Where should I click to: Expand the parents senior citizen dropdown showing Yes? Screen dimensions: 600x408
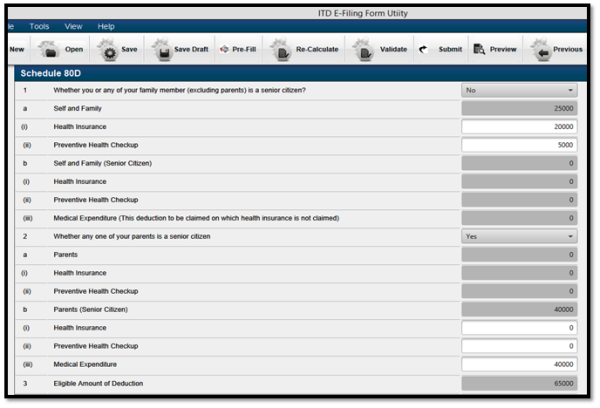[x=519, y=236]
